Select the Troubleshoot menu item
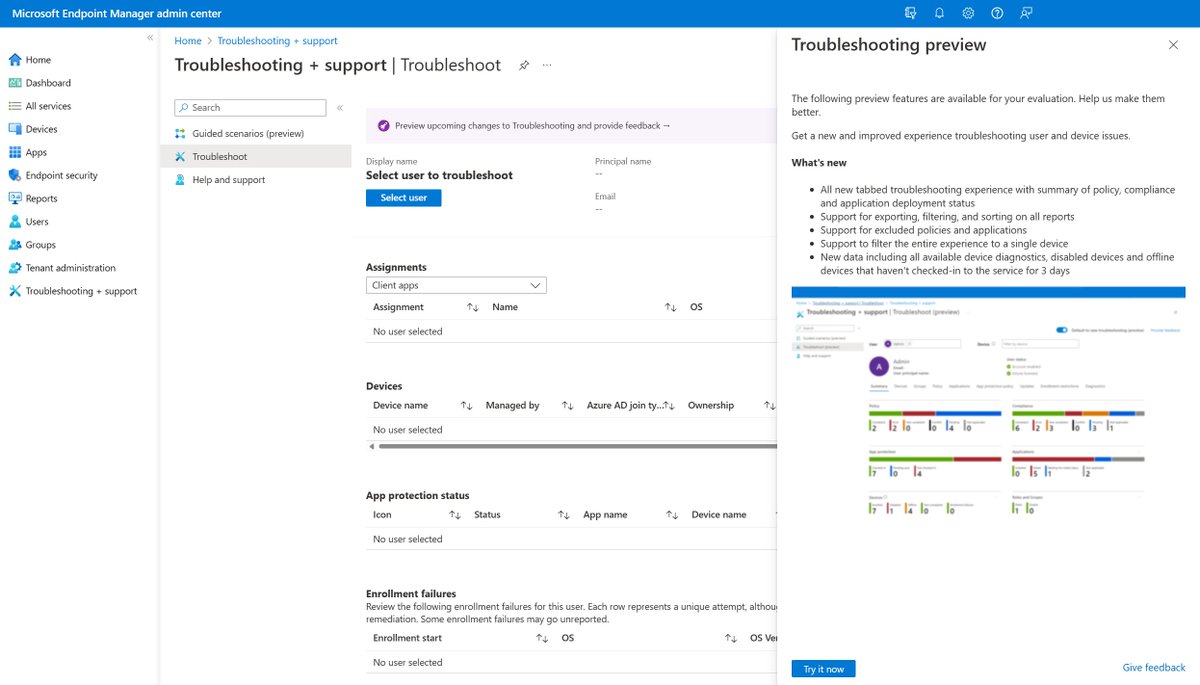Image resolution: width=1200 pixels, height=685 pixels. (256, 157)
